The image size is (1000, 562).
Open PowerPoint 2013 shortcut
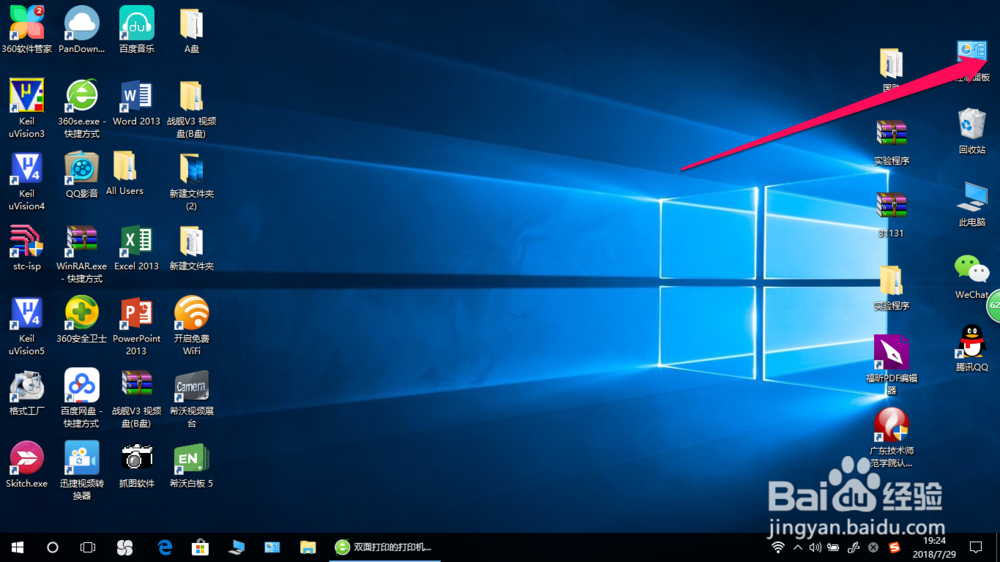coord(136,314)
